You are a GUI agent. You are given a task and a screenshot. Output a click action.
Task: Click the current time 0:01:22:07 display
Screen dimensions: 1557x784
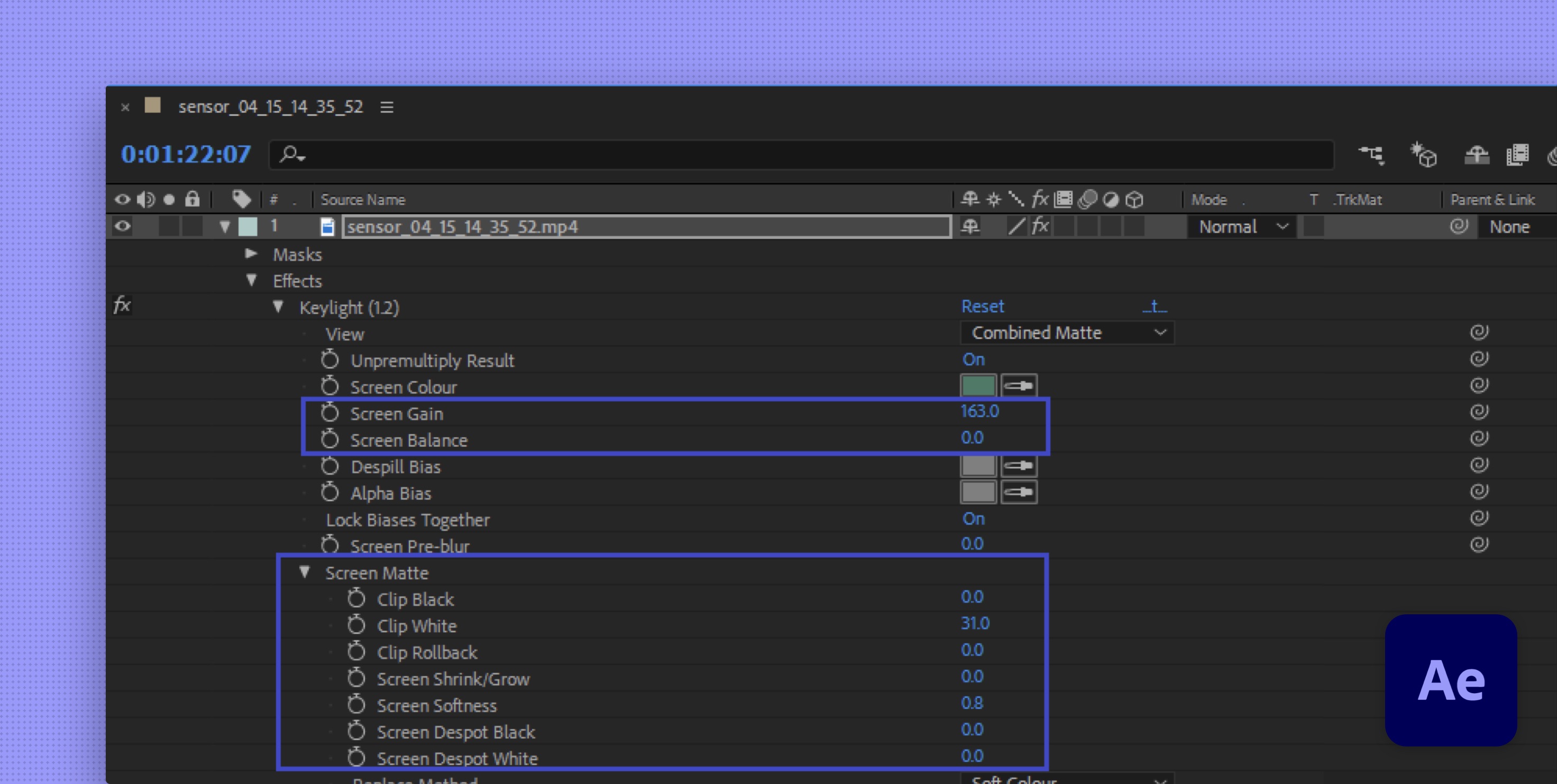click(x=186, y=154)
